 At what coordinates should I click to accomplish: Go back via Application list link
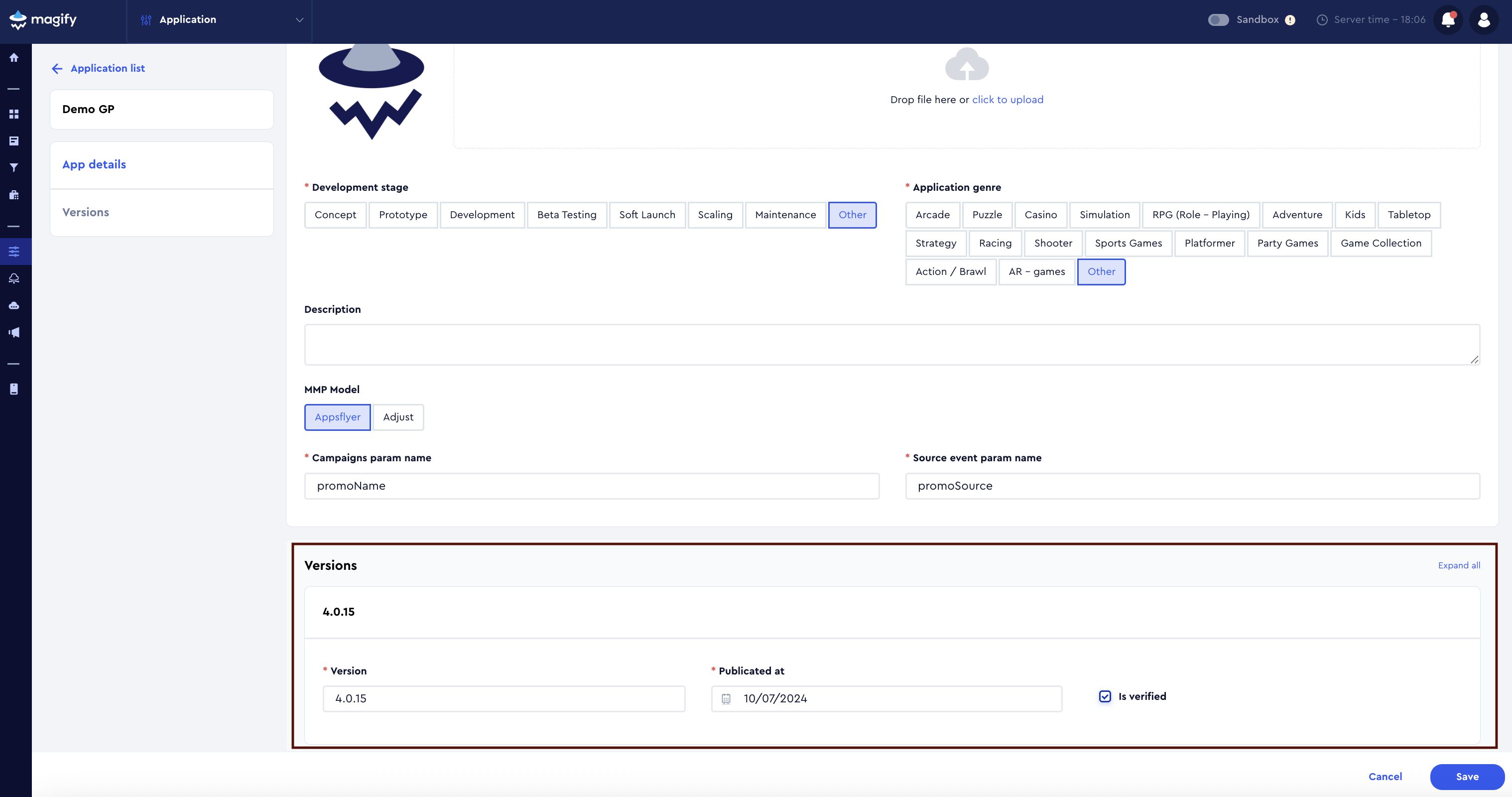click(x=108, y=68)
